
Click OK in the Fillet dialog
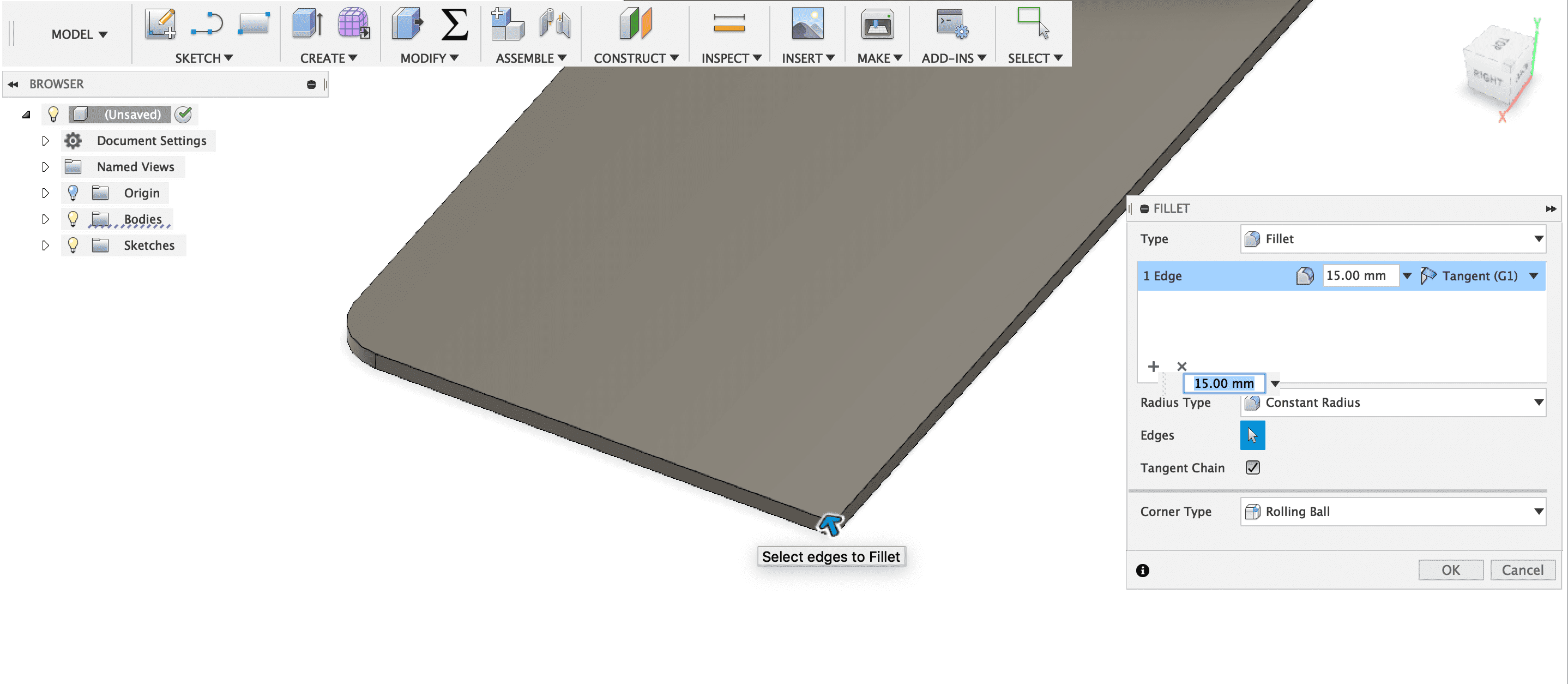coord(1450,569)
